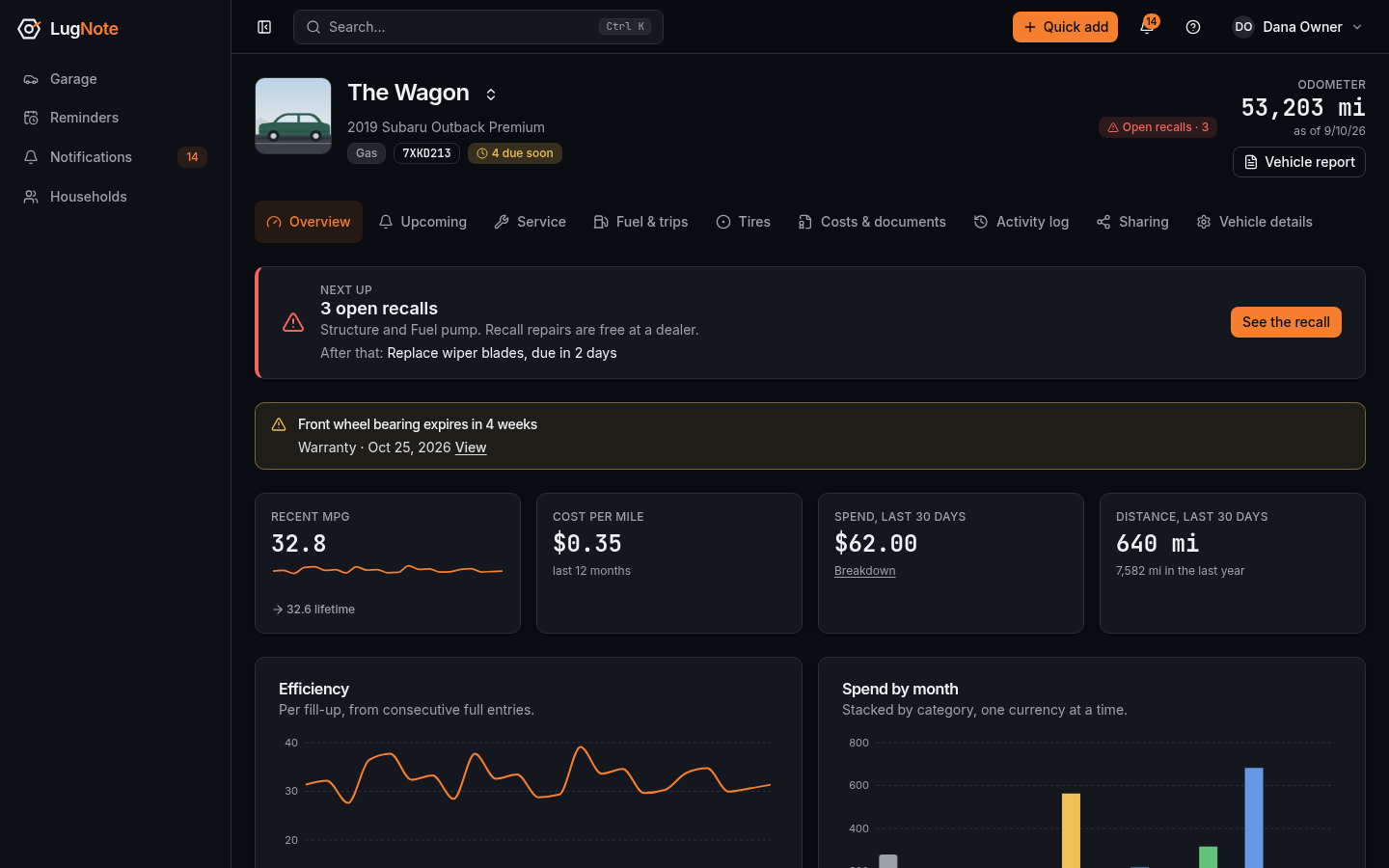1389x868 pixels.
Task: Toggle the sidebar collapse icon
Action: [x=264, y=27]
